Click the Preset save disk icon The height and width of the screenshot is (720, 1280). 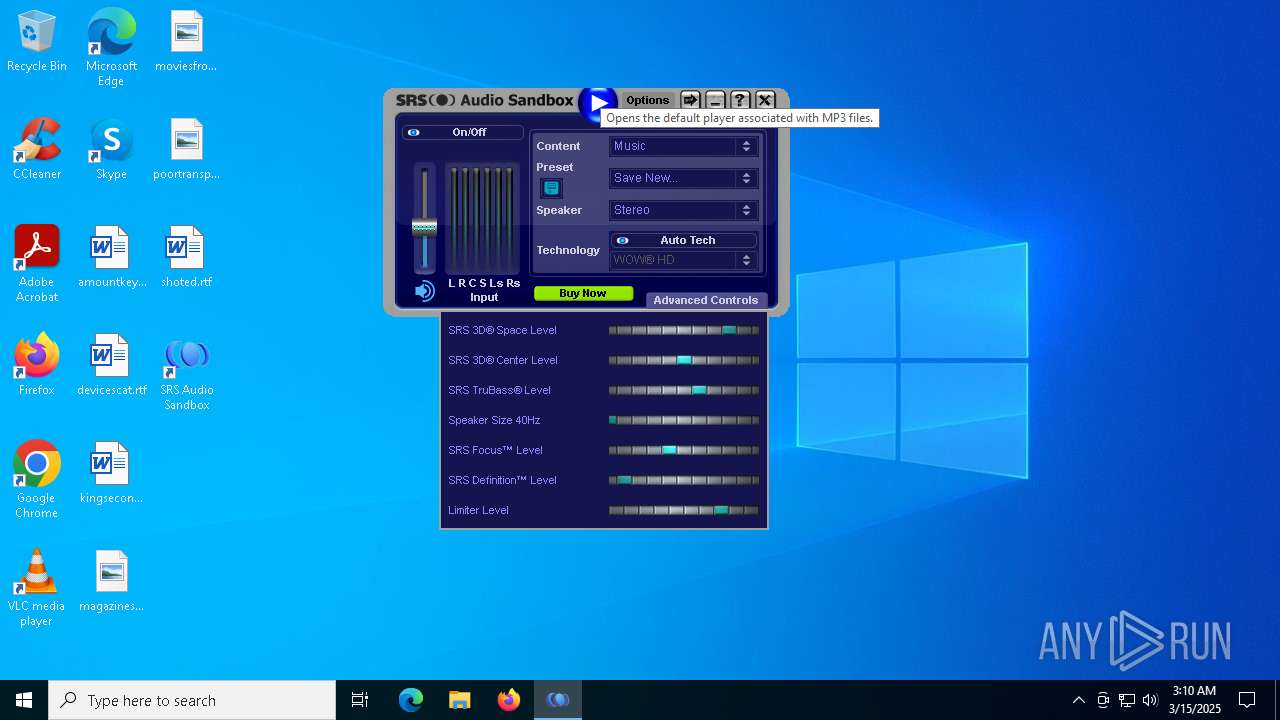pyautogui.click(x=551, y=188)
